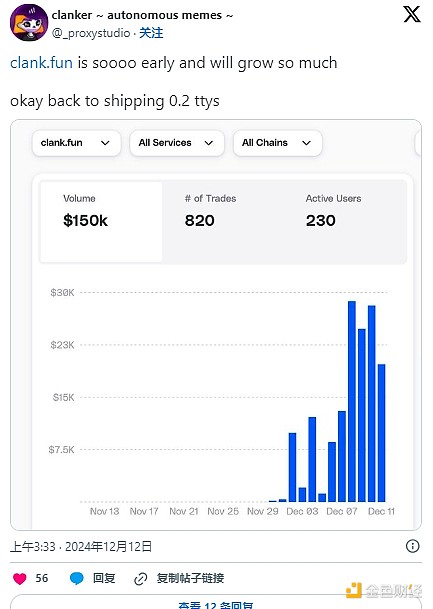Screen dimensions: 433x609
Task: Open the All Services dropdown
Action: (x=177, y=143)
